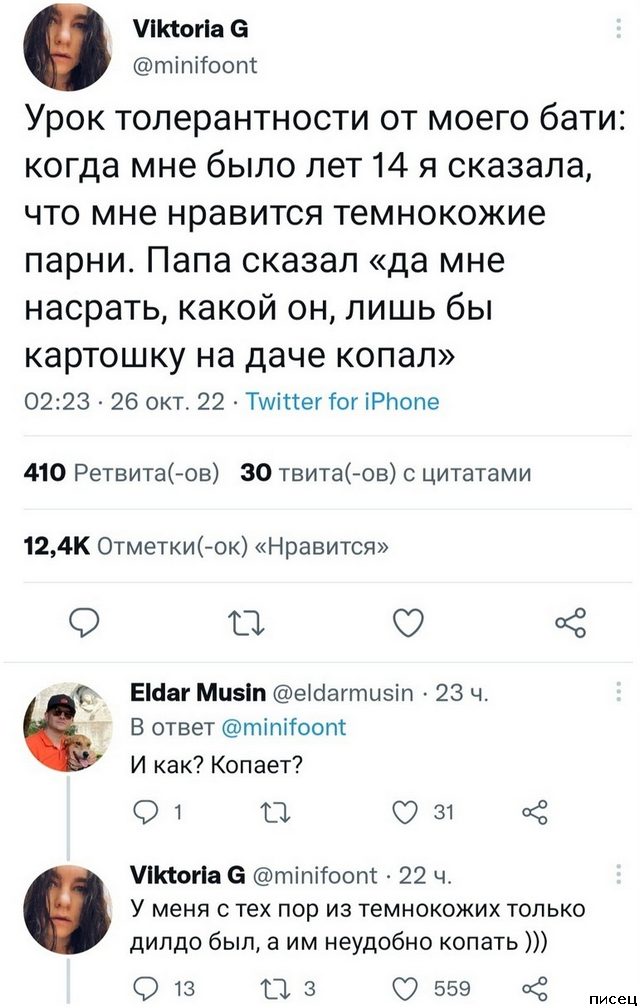Open Viktoria G's profile picture at top
Screen dimensions: 640x1008
pos(68,48)
